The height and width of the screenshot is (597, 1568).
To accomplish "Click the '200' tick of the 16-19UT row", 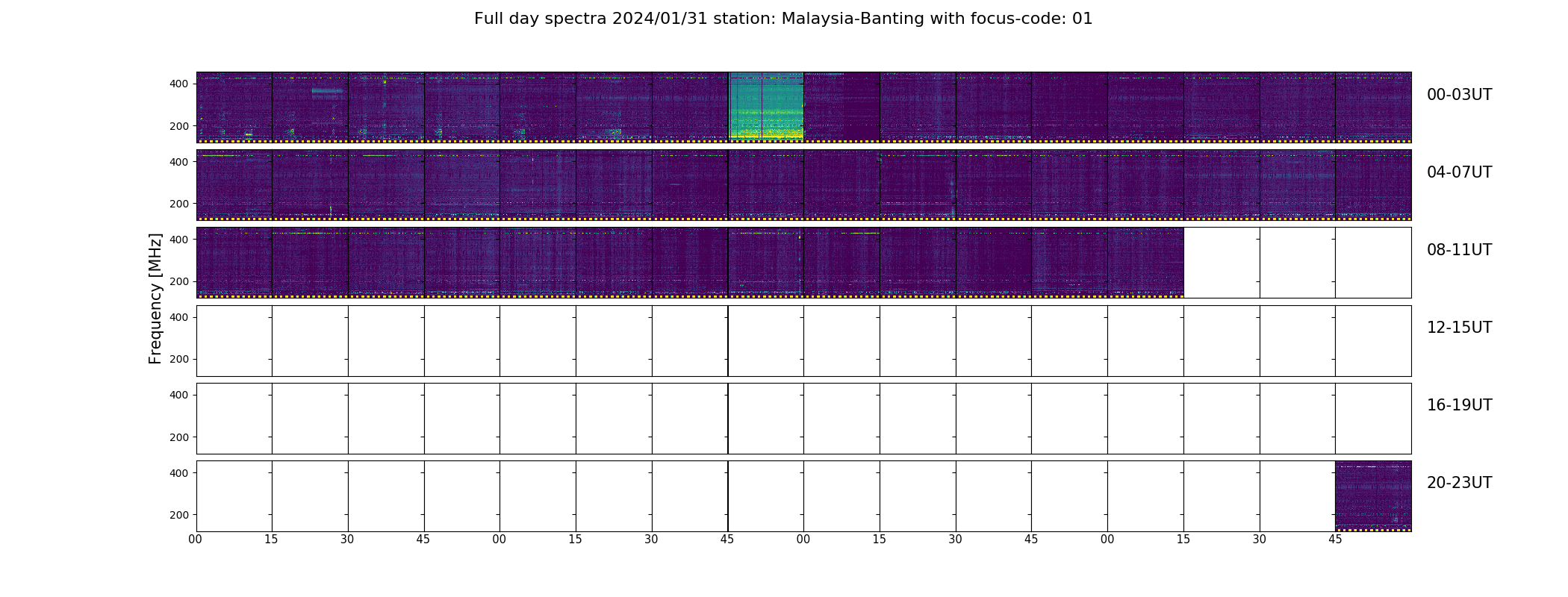I will (x=178, y=437).
